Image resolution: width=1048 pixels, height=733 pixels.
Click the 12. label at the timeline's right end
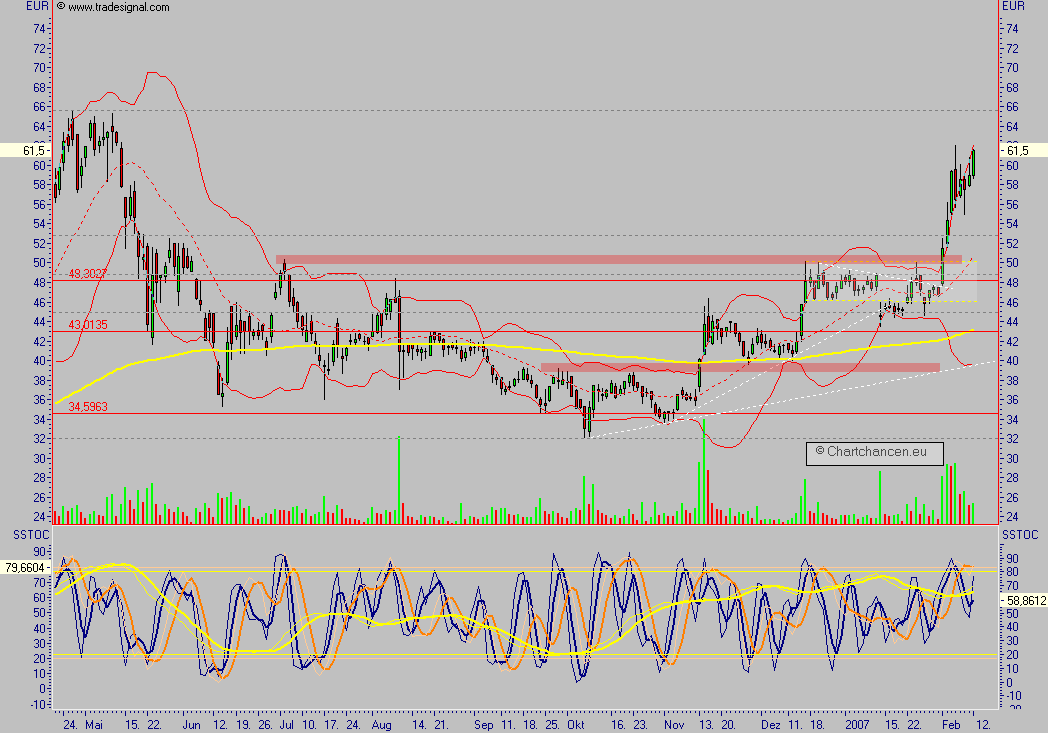point(983,725)
